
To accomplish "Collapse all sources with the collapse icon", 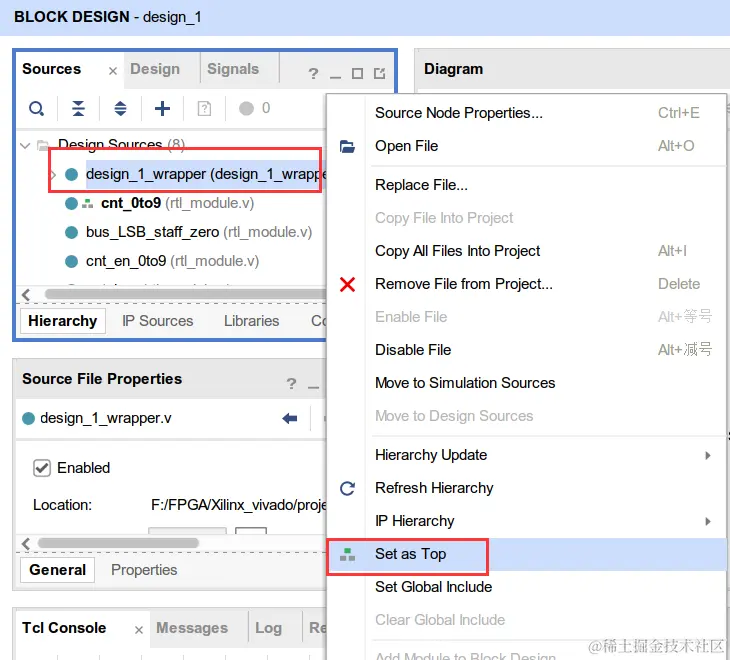I will (78, 108).
